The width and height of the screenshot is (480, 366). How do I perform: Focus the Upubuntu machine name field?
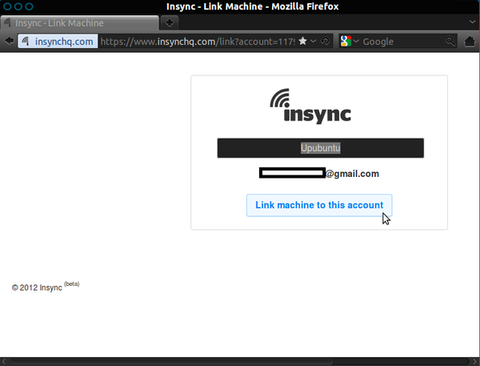(320, 148)
